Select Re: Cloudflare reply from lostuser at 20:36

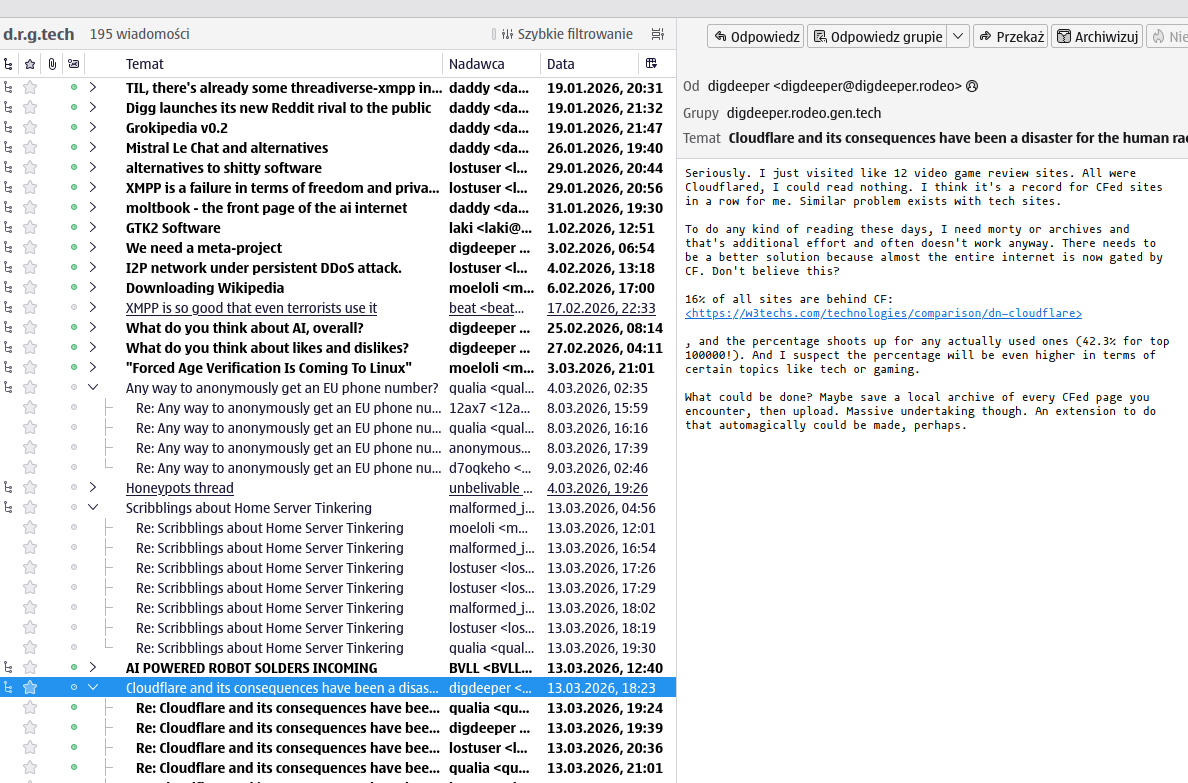click(338, 748)
